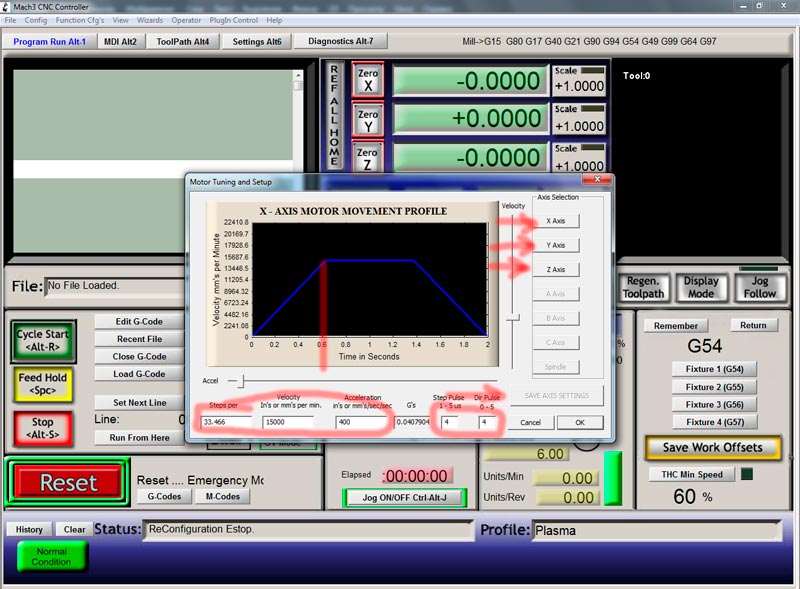This screenshot has height=589, width=800.
Task: Click the Velocity input showing 15000
Action: click(288, 422)
